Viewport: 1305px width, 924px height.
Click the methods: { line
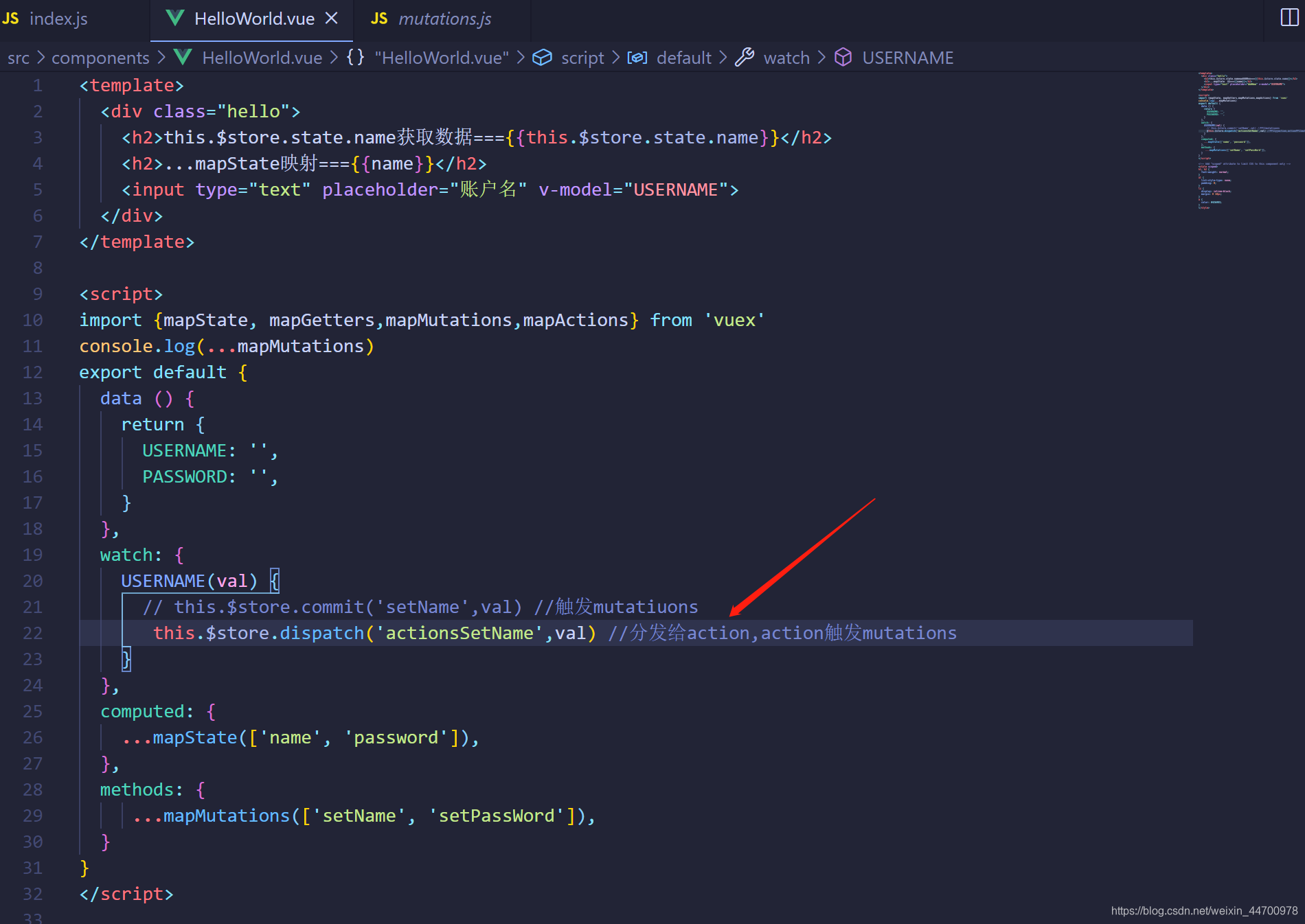point(152,789)
